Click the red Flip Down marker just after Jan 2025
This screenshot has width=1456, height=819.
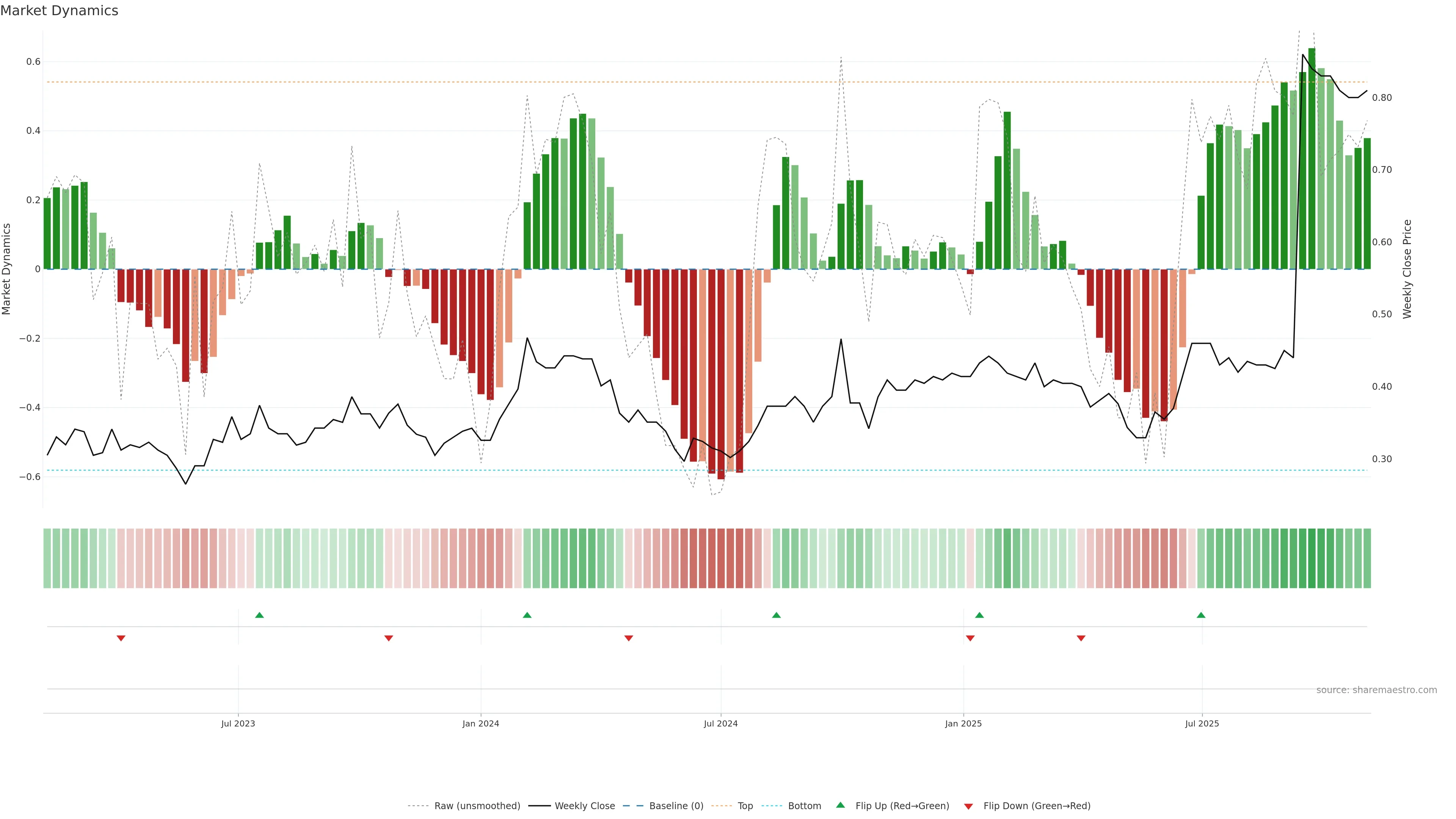tap(971, 638)
